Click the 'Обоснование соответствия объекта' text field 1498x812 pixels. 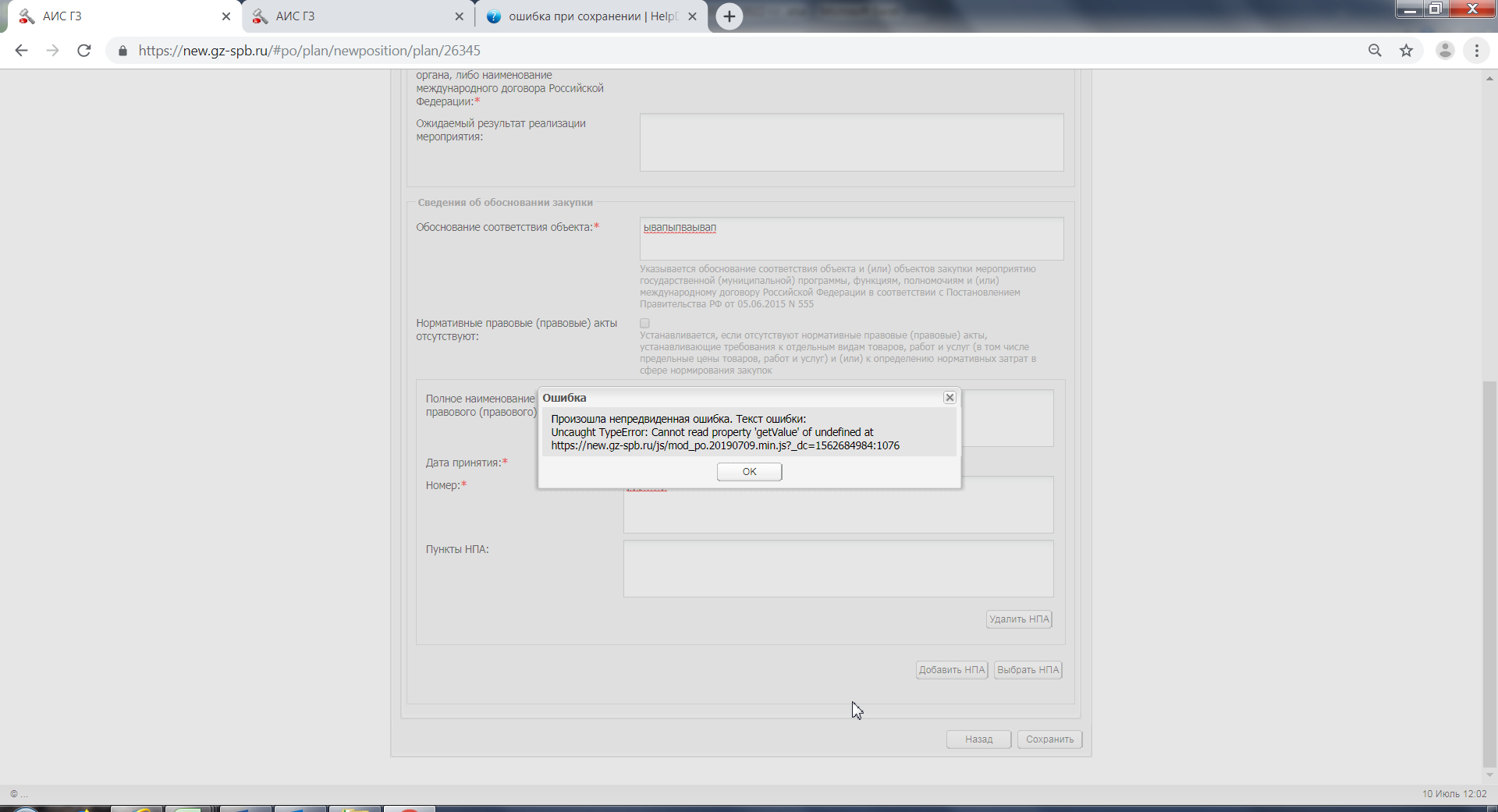tap(851, 239)
